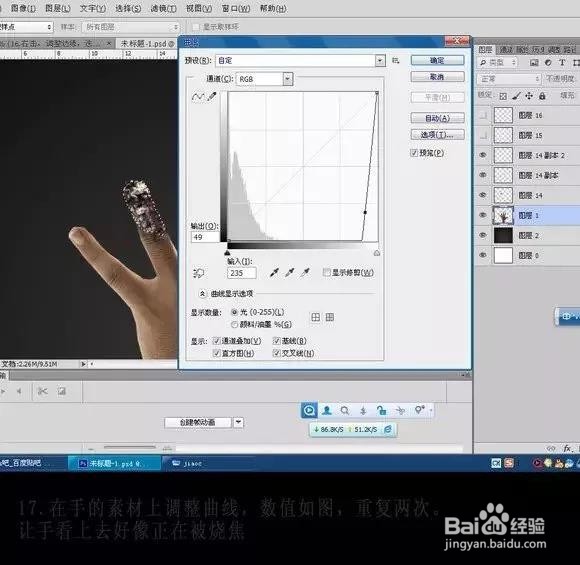Enable the show clipping checkbox
The image size is (580, 565).
click(x=326, y=273)
